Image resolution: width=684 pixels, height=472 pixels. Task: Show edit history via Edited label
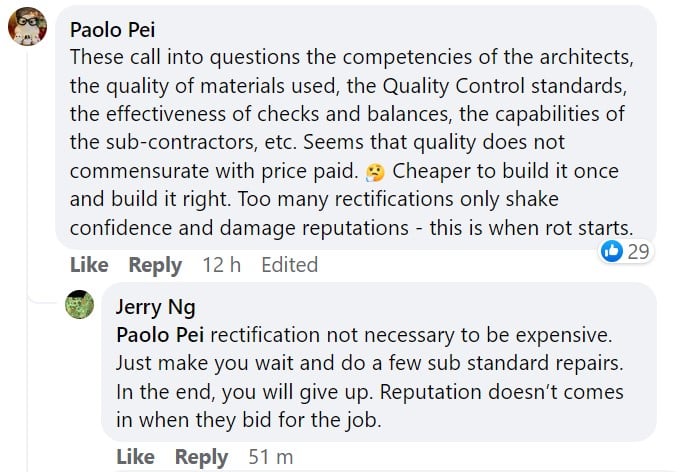click(x=290, y=265)
